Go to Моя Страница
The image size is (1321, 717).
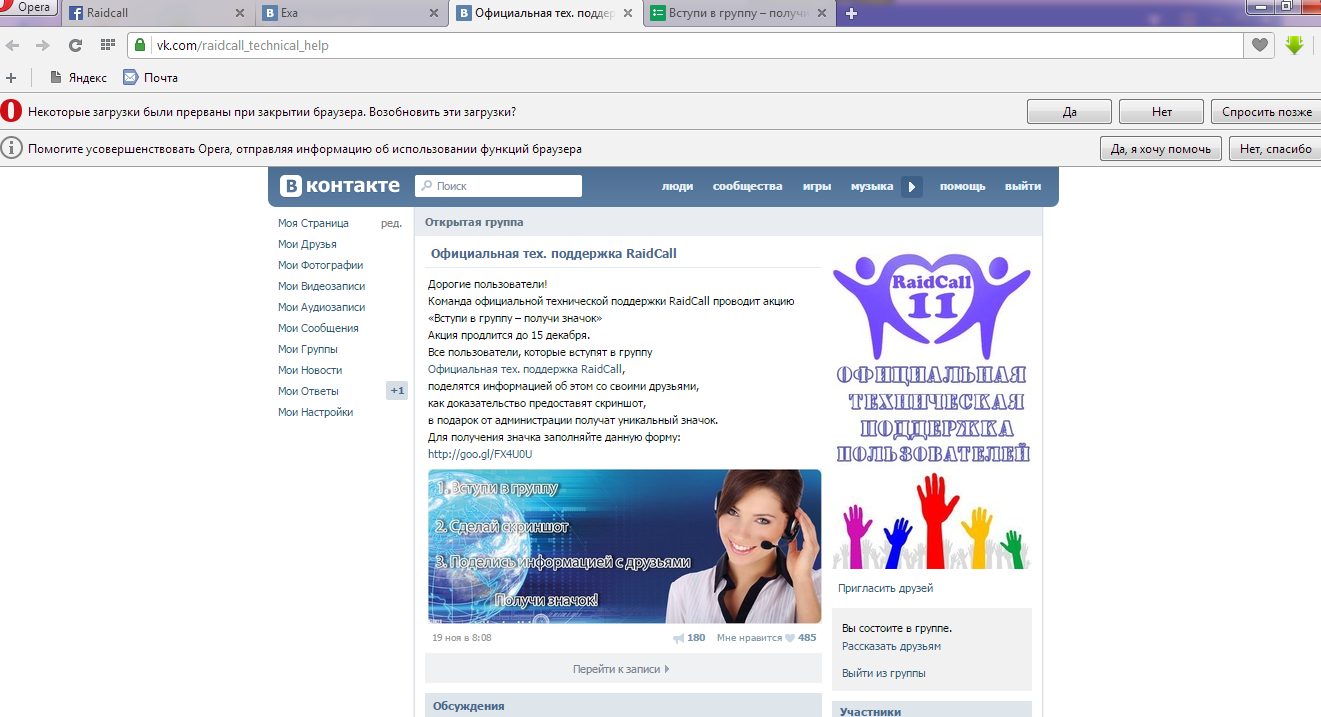[x=313, y=223]
